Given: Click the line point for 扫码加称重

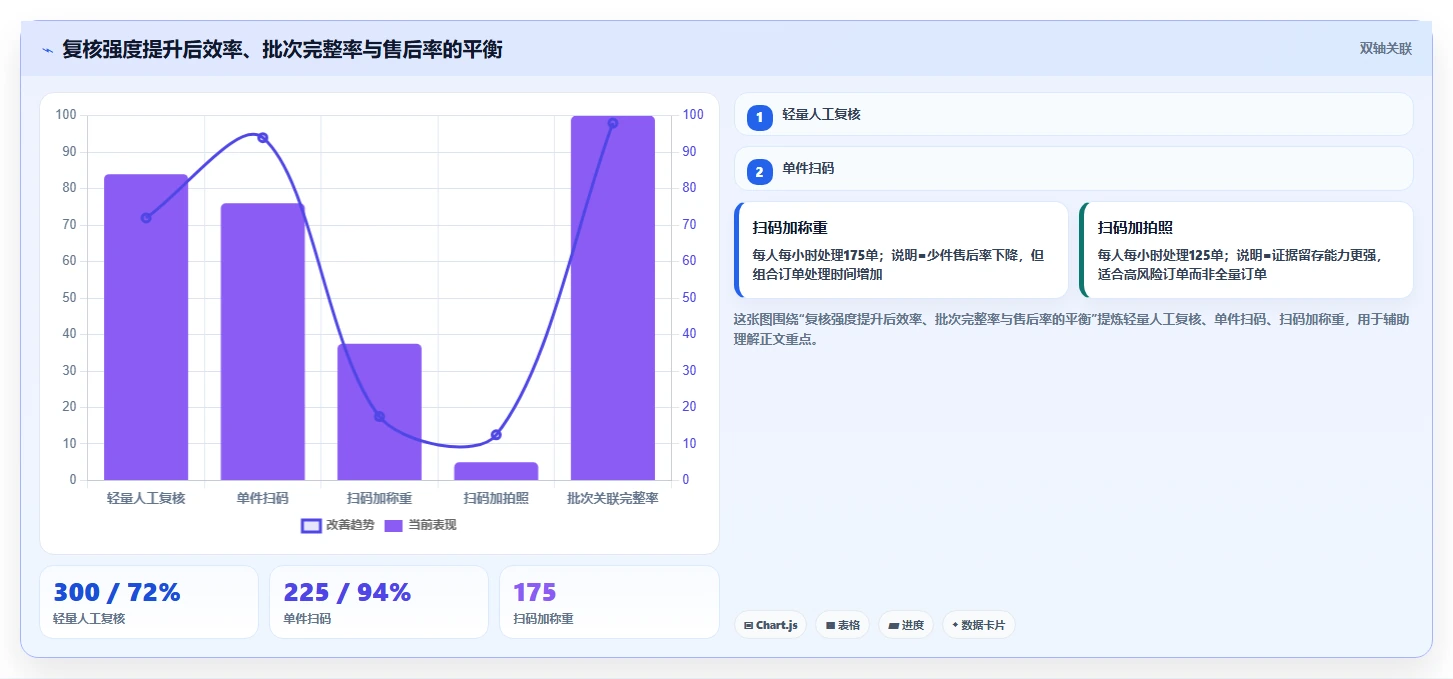Looking at the screenshot, I should coord(379,417).
